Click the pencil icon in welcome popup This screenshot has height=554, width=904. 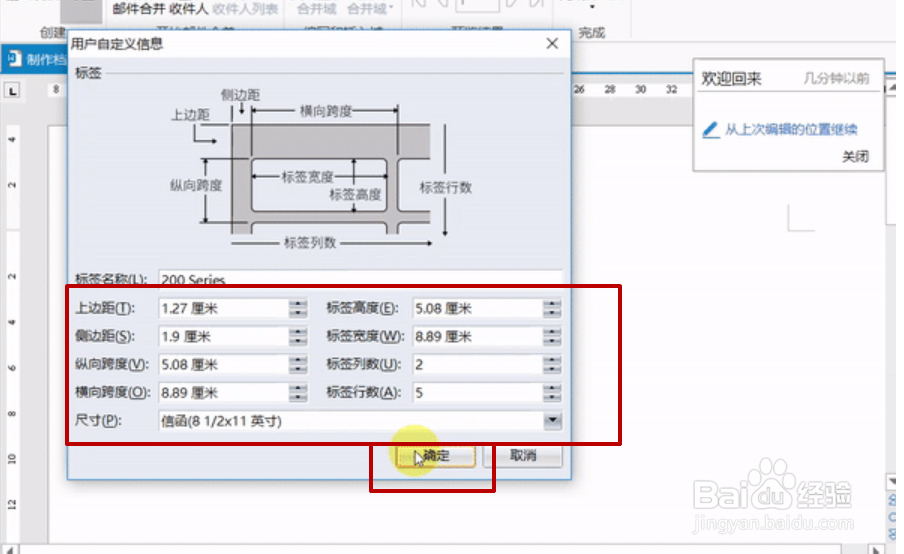pyautogui.click(x=711, y=130)
